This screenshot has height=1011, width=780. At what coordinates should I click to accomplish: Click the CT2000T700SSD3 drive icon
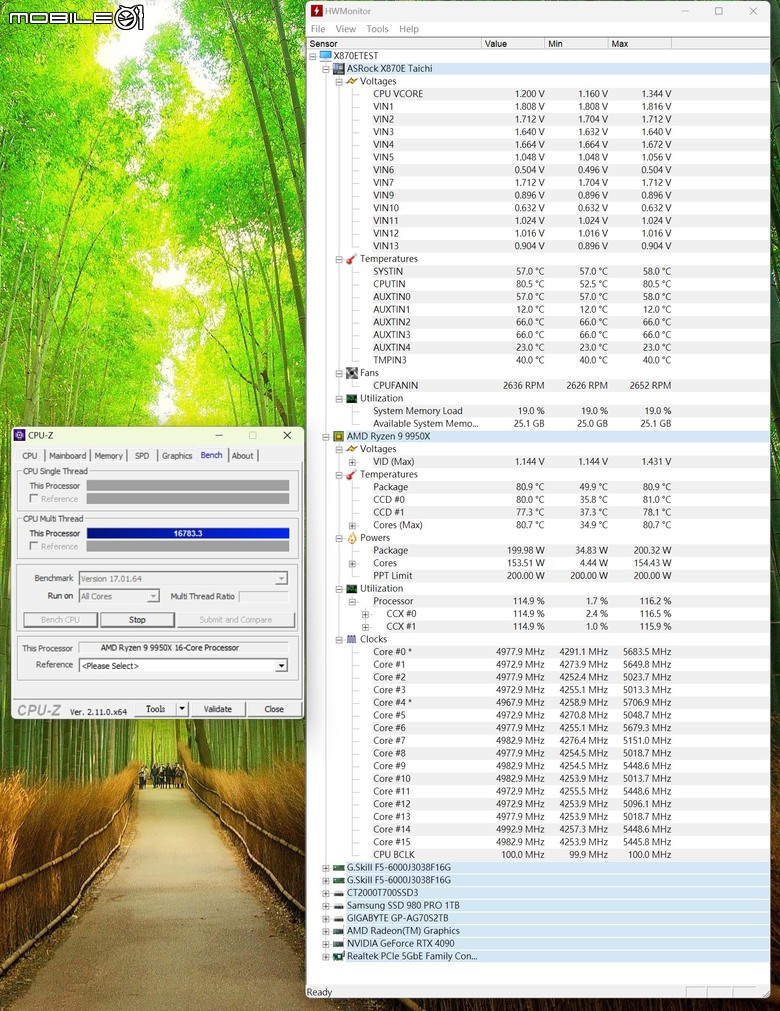click(338, 893)
